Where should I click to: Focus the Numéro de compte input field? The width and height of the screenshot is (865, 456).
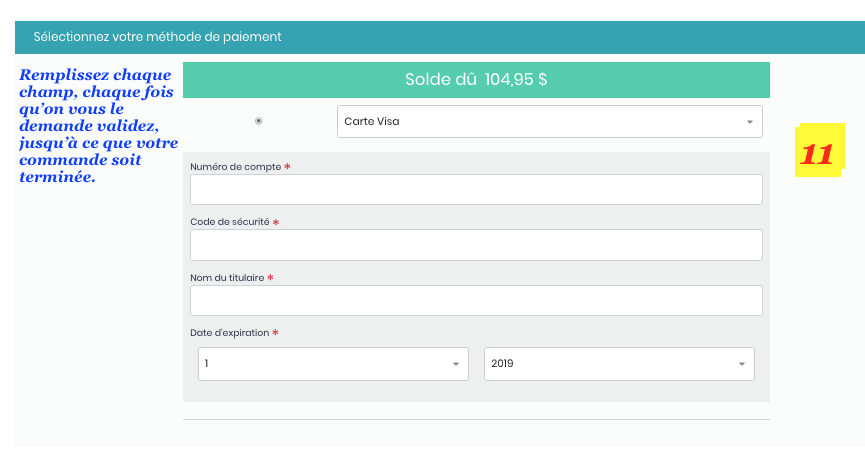coord(476,190)
